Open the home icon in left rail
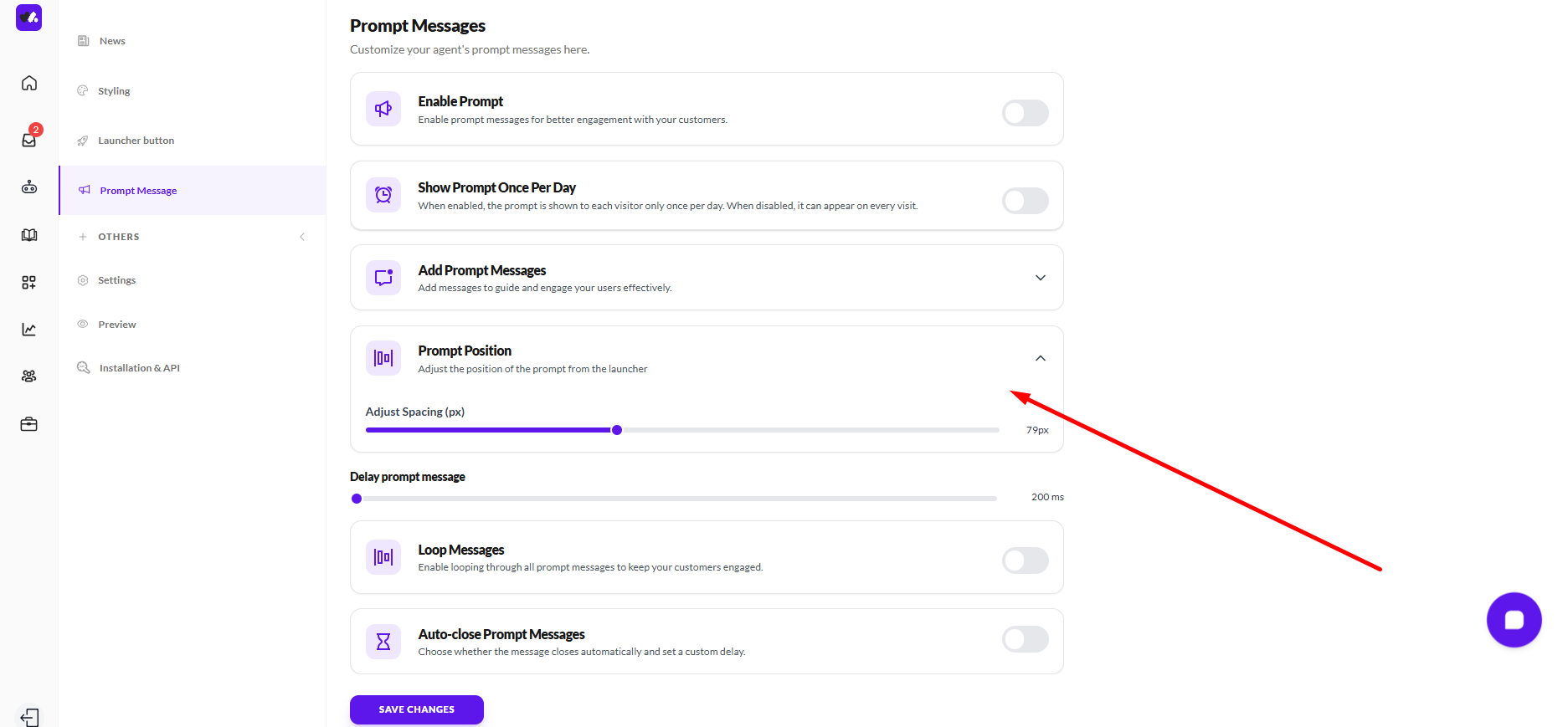This screenshot has height=727, width=1568. tap(29, 83)
